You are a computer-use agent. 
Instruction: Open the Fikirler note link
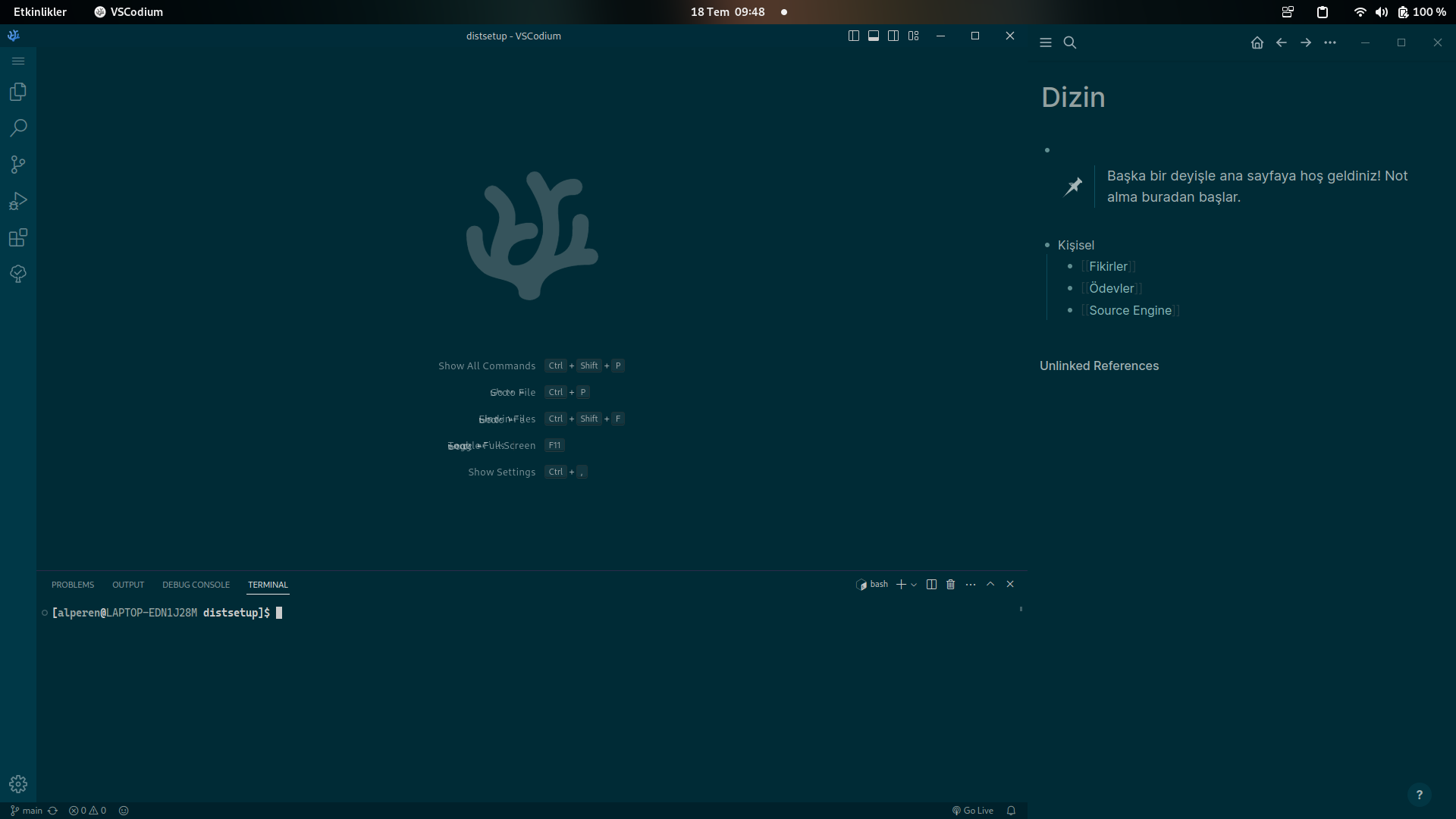click(x=1108, y=266)
